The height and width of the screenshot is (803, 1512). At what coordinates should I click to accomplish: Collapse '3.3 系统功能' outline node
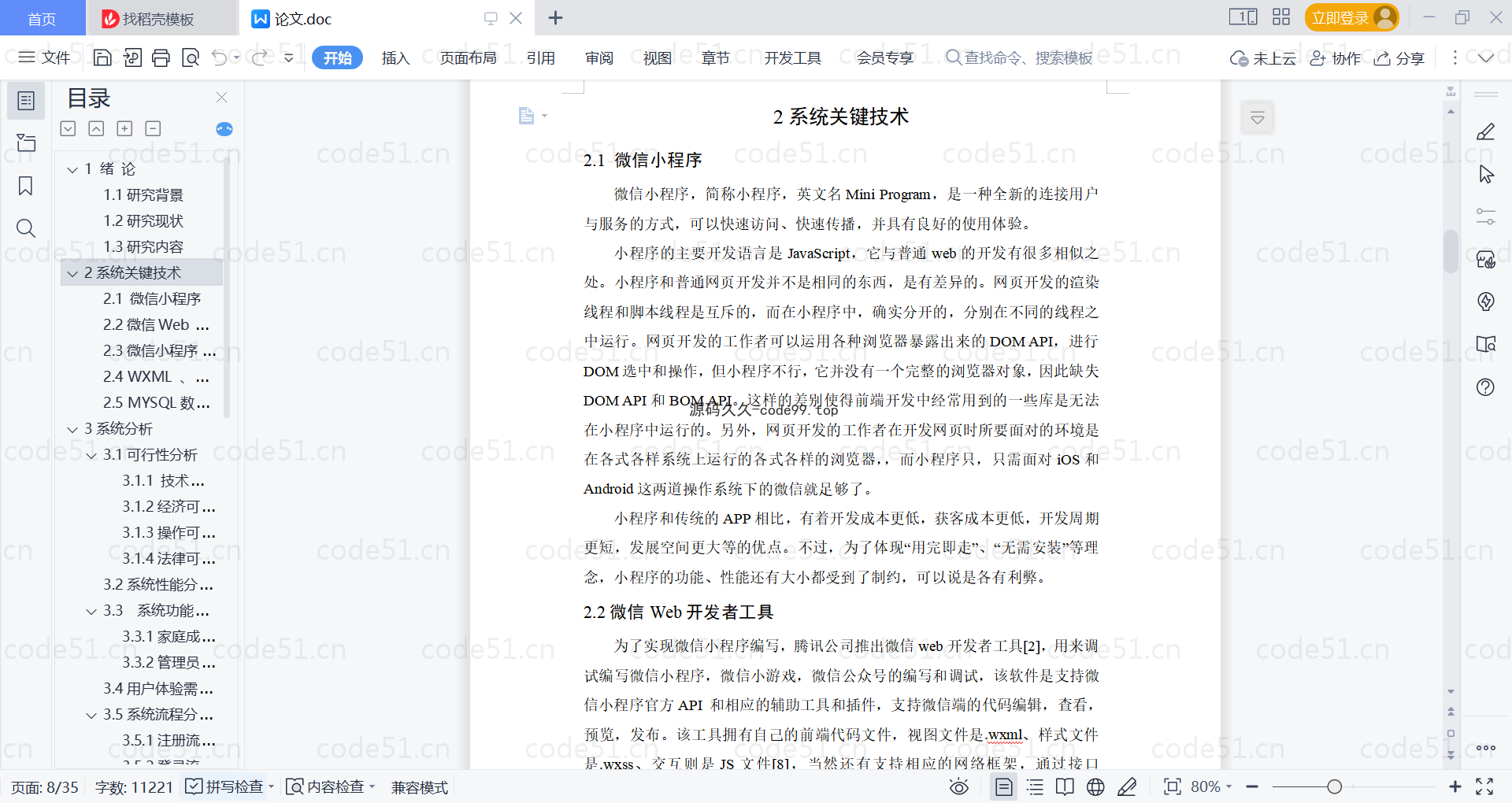91,611
